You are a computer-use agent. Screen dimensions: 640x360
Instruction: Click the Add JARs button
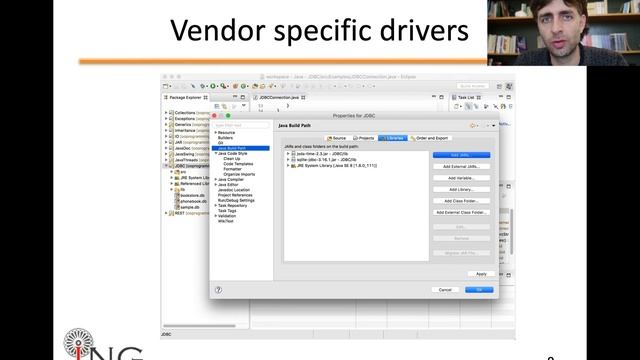point(461,155)
